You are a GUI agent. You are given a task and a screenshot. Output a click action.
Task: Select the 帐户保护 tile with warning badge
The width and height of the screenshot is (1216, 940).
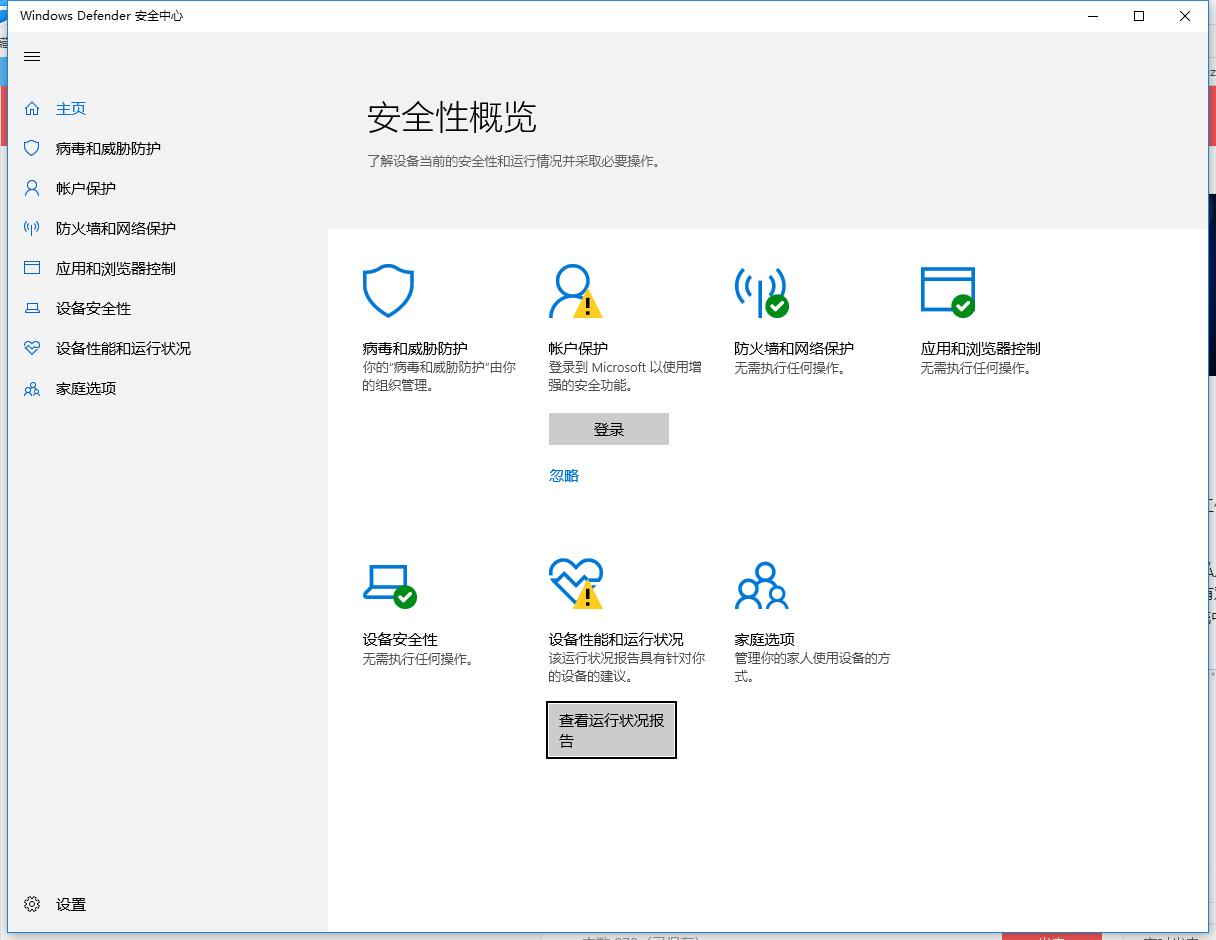pyautogui.click(x=574, y=291)
